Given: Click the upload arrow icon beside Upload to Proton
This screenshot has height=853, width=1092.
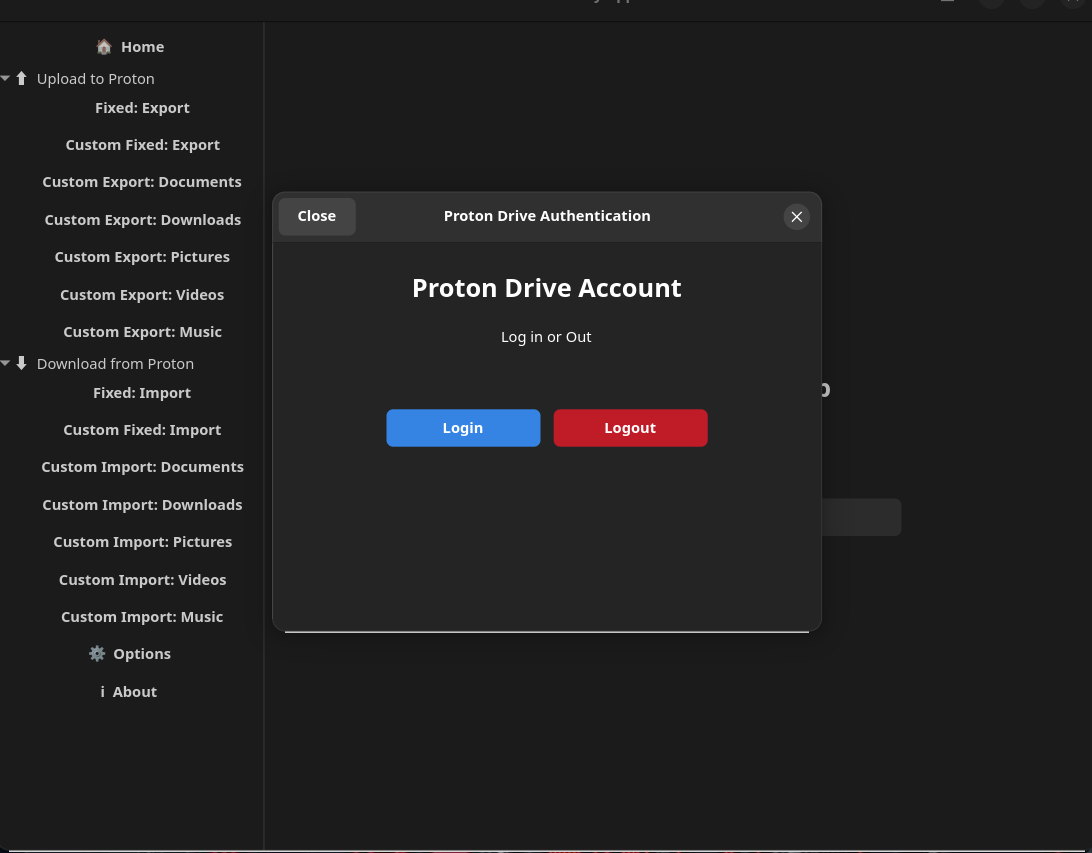Looking at the screenshot, I should (x=22, y=79).
